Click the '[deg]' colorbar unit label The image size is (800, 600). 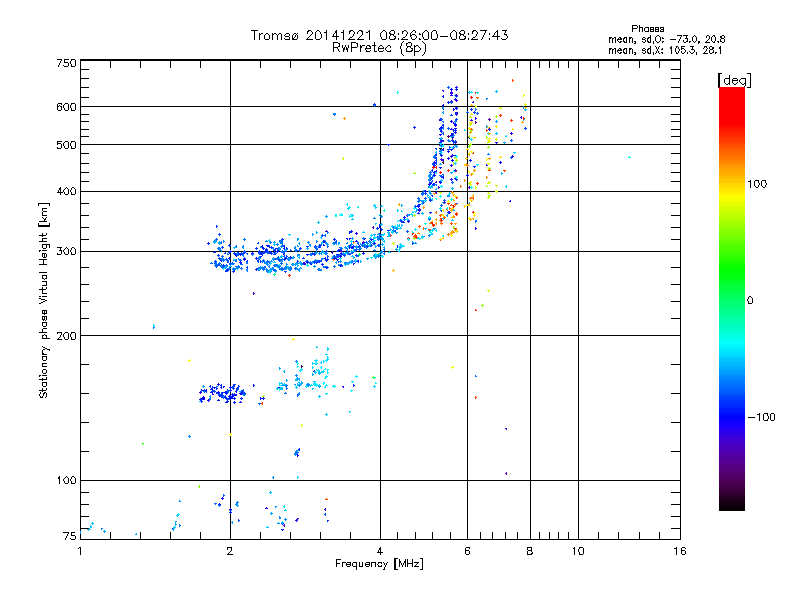pos(734,80)
